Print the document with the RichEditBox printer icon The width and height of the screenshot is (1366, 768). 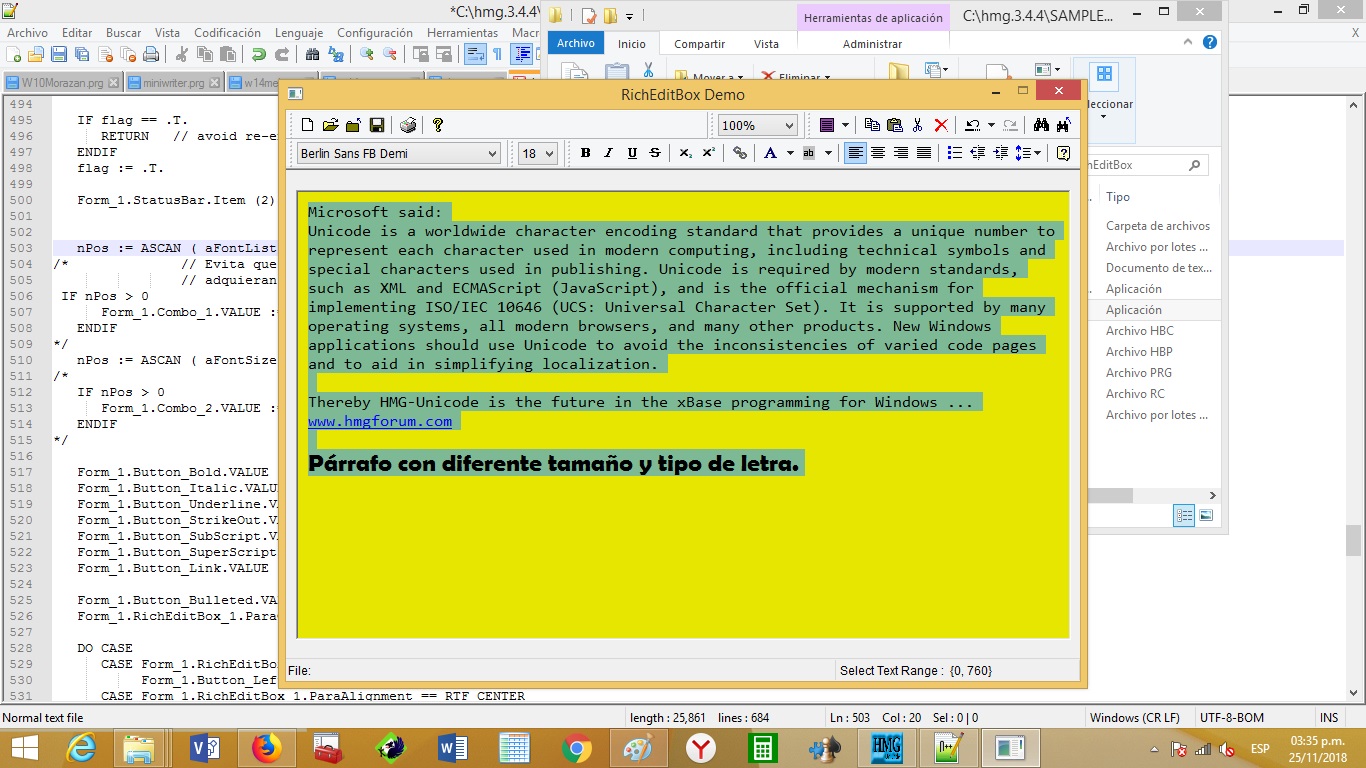coord(408,125)
